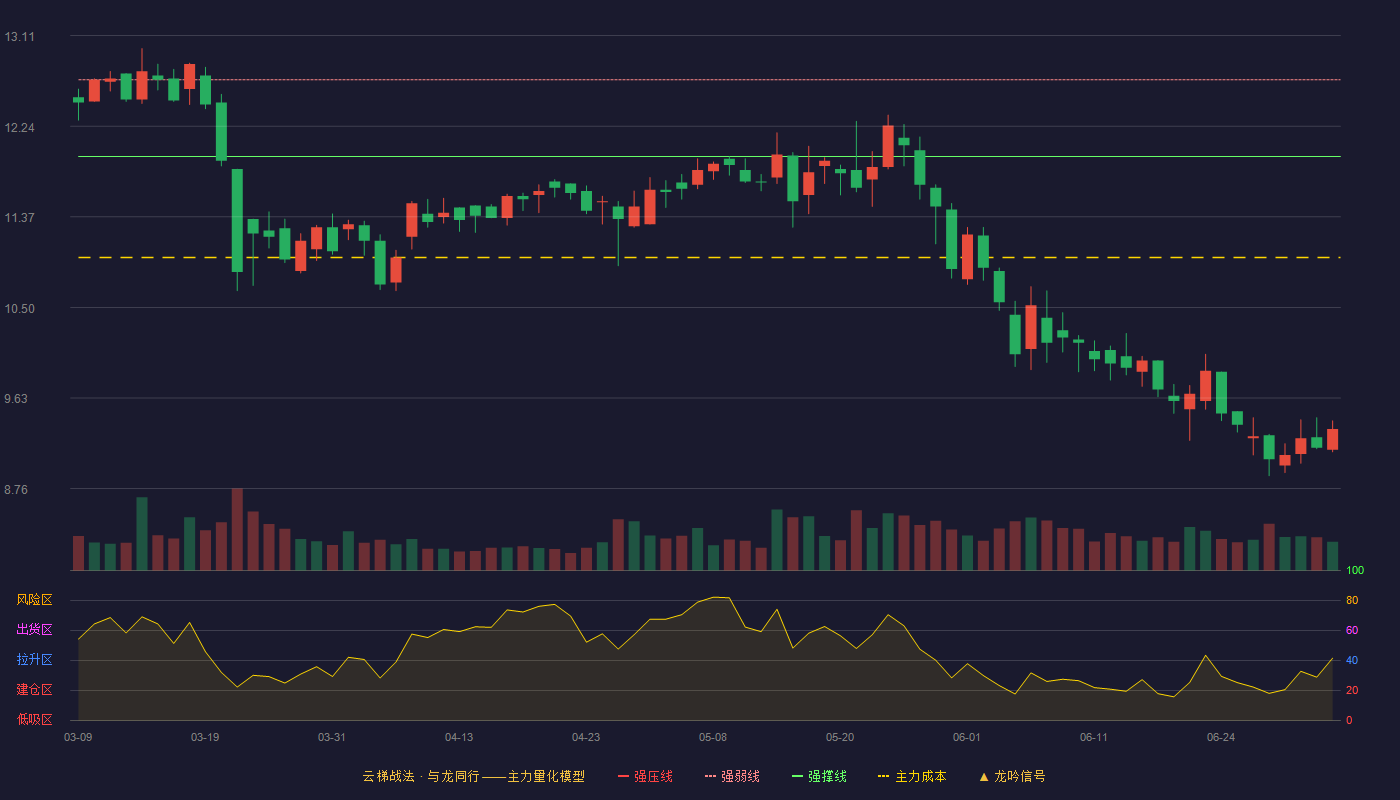
Task: Click the 13.11 price axis label
Action: 19,37
